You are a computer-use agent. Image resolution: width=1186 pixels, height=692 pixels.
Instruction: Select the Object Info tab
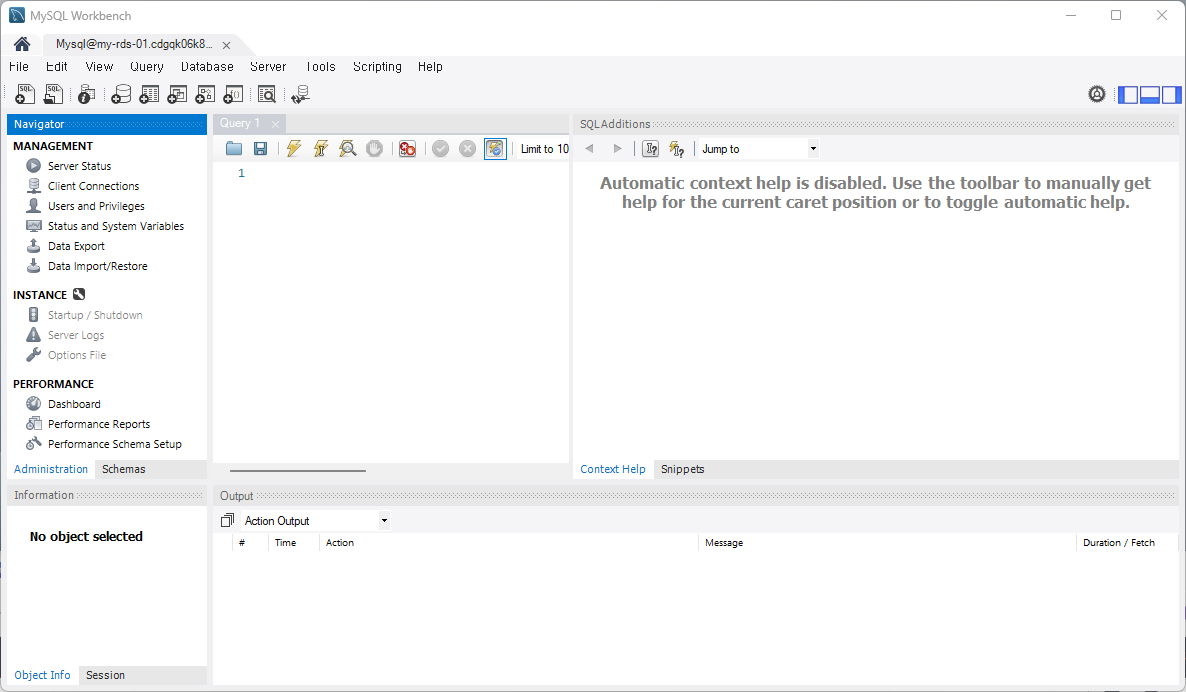point(42,675)
